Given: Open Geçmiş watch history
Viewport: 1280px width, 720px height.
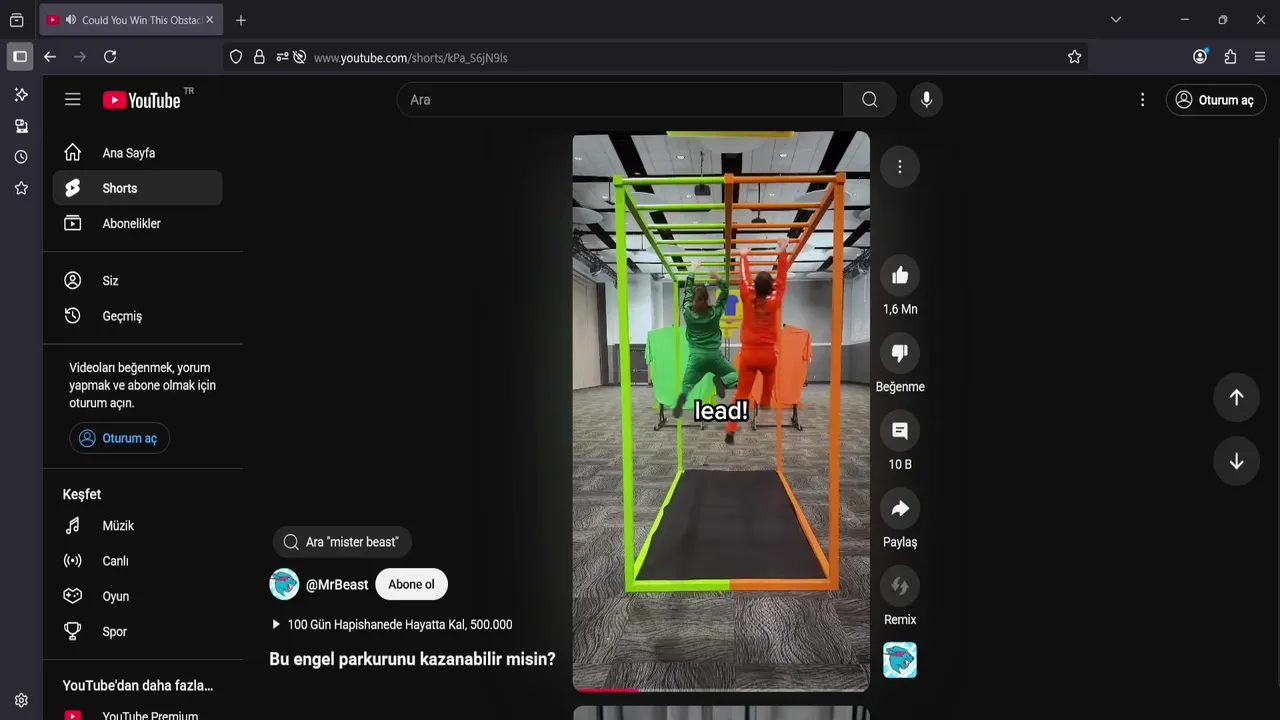Looking at the screenshot, I should (137, 316).
